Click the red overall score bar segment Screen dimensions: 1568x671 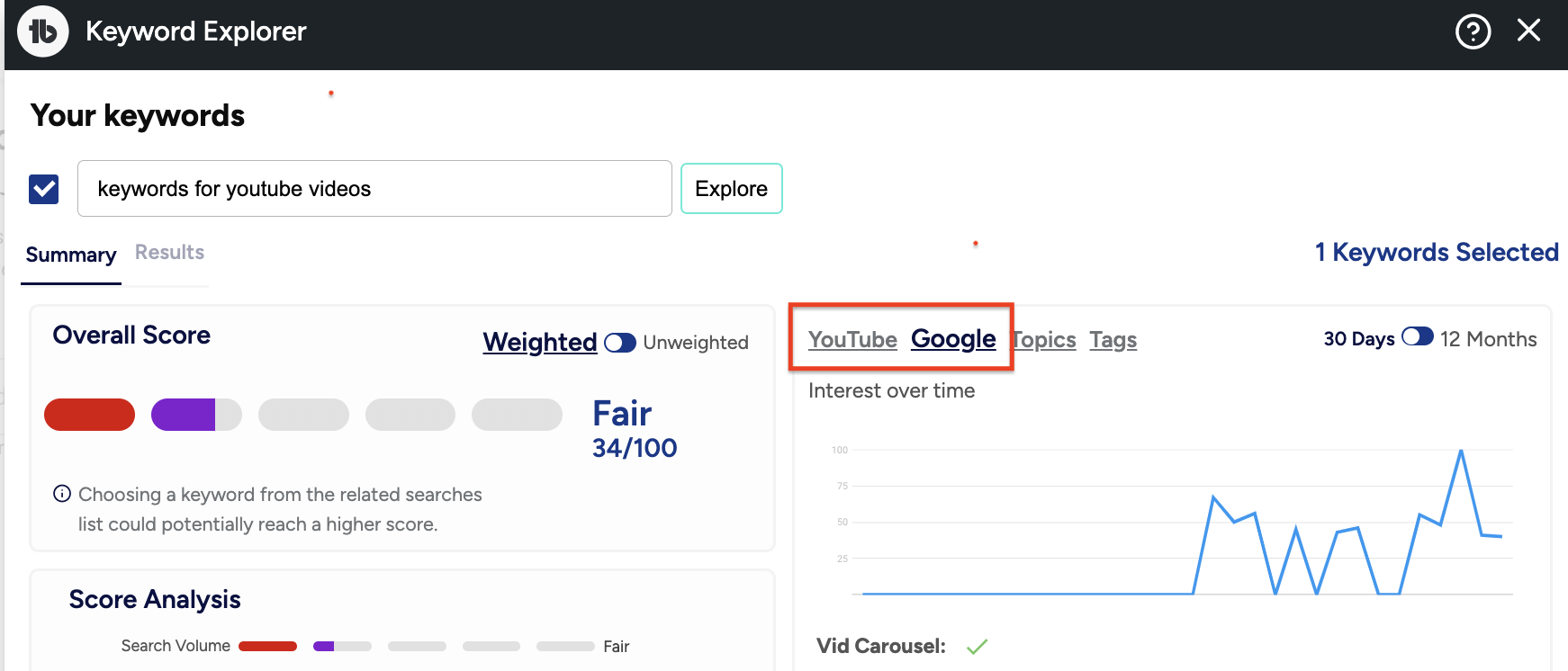89,415
